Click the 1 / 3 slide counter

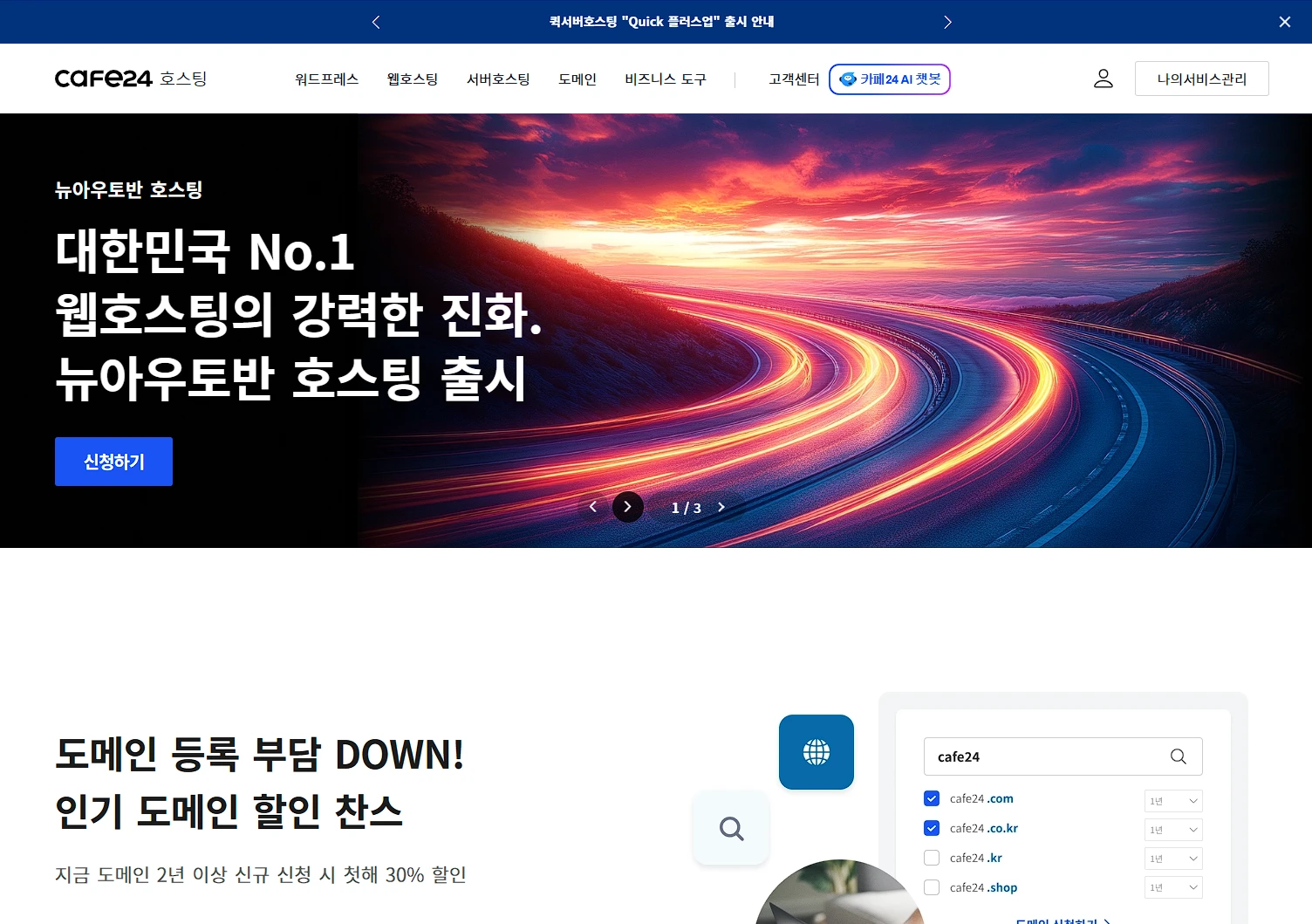687,508
